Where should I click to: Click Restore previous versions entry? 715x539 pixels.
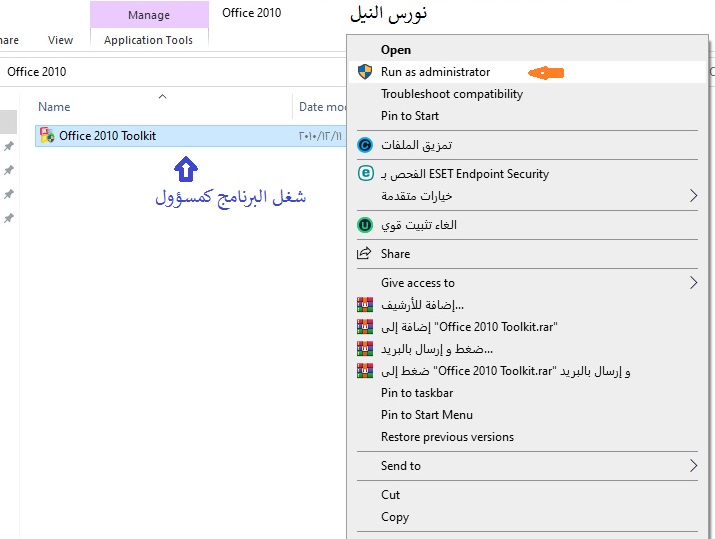pos(447,437)
